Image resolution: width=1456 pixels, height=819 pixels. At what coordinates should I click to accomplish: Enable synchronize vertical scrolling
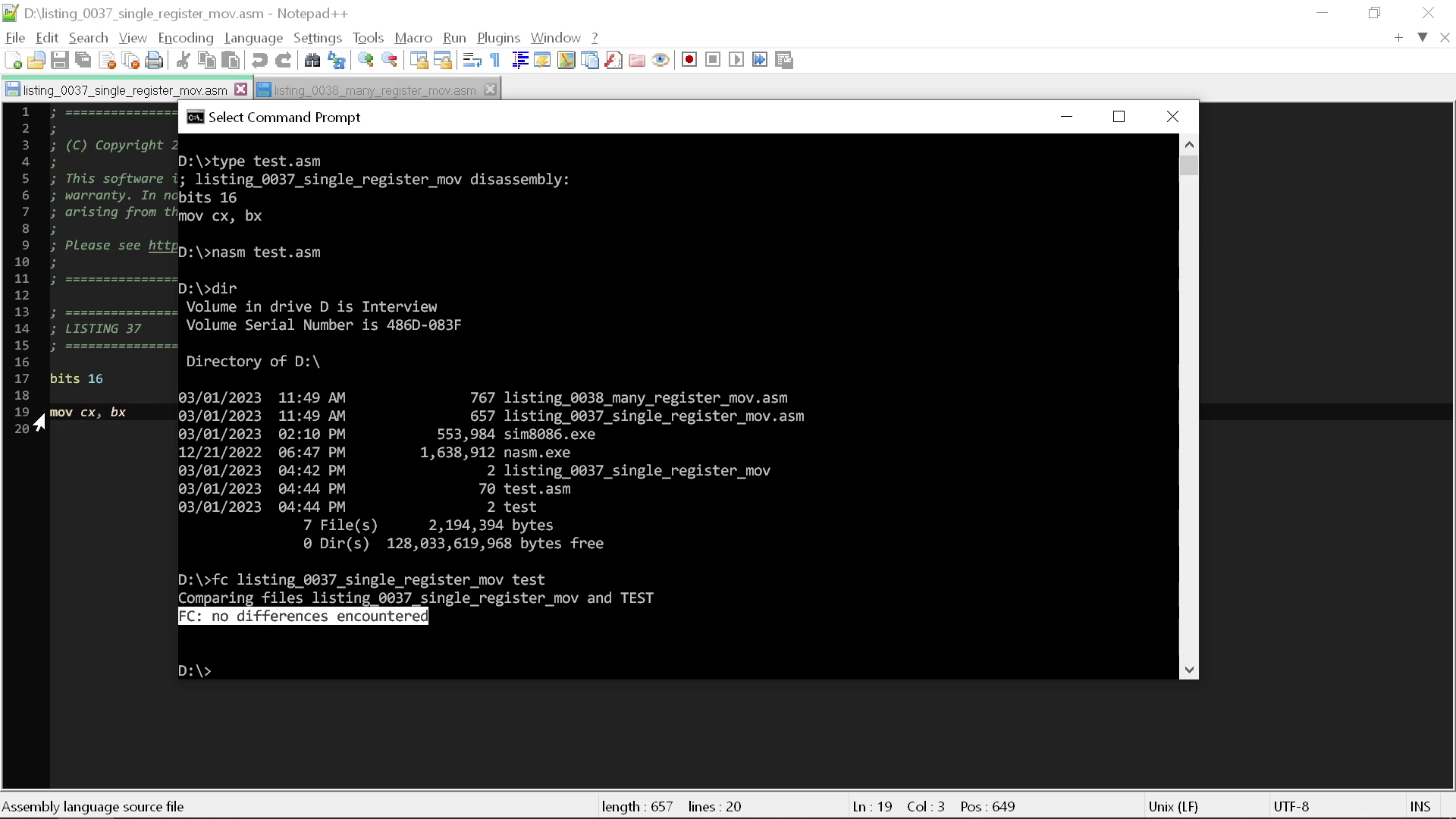pos(419,60)
